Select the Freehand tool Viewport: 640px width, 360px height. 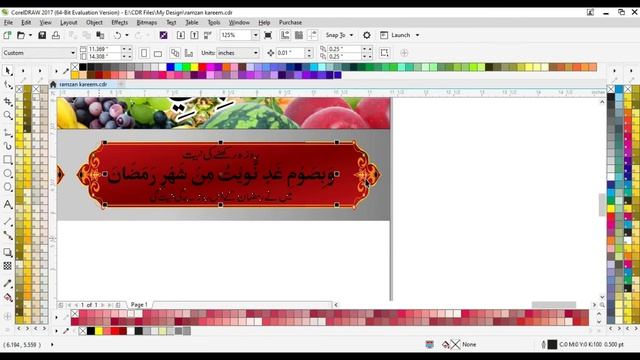click(8, 132)
